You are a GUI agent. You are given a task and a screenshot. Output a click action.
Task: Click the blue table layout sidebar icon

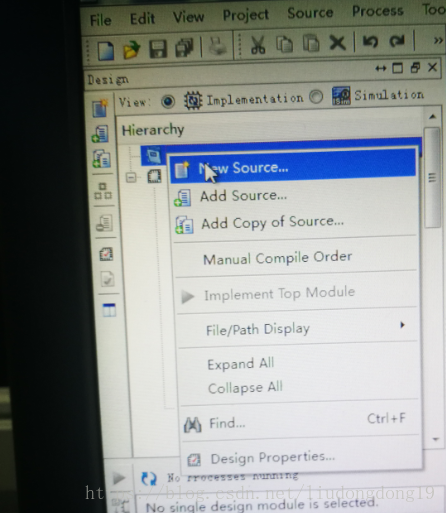[109, 310]
